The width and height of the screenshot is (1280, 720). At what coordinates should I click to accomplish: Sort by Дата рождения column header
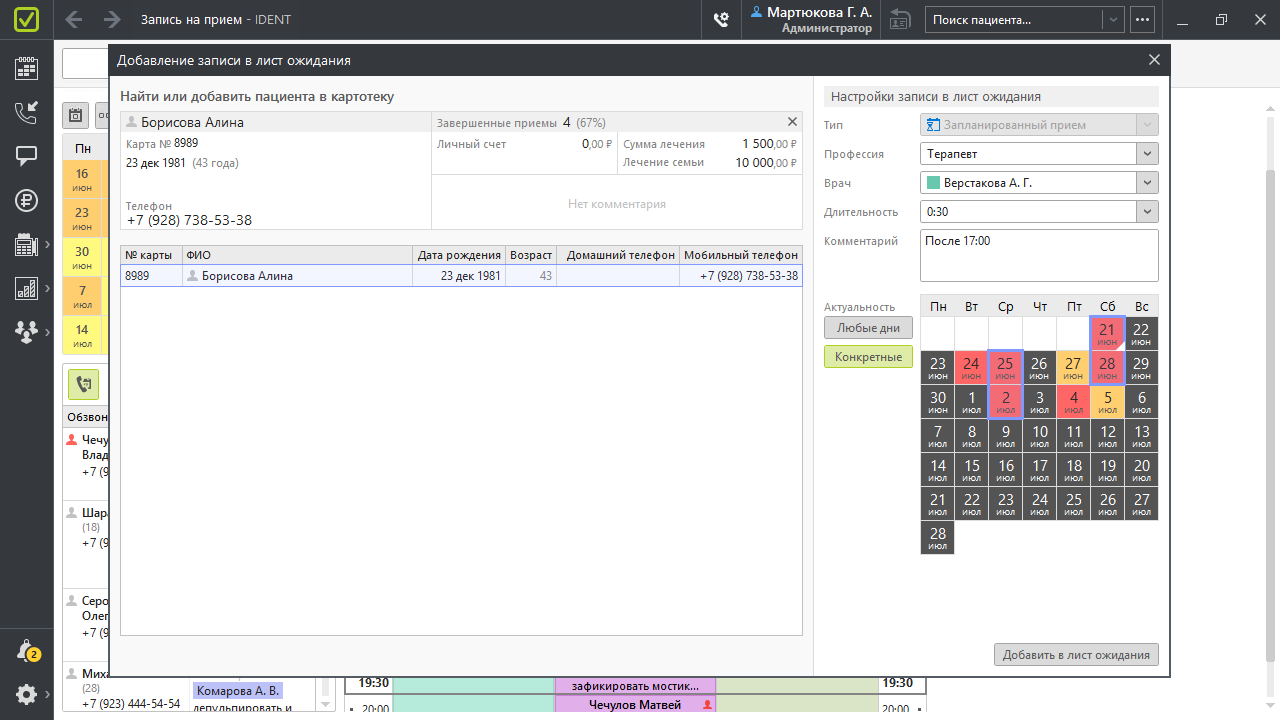click(x=459, y=255)
